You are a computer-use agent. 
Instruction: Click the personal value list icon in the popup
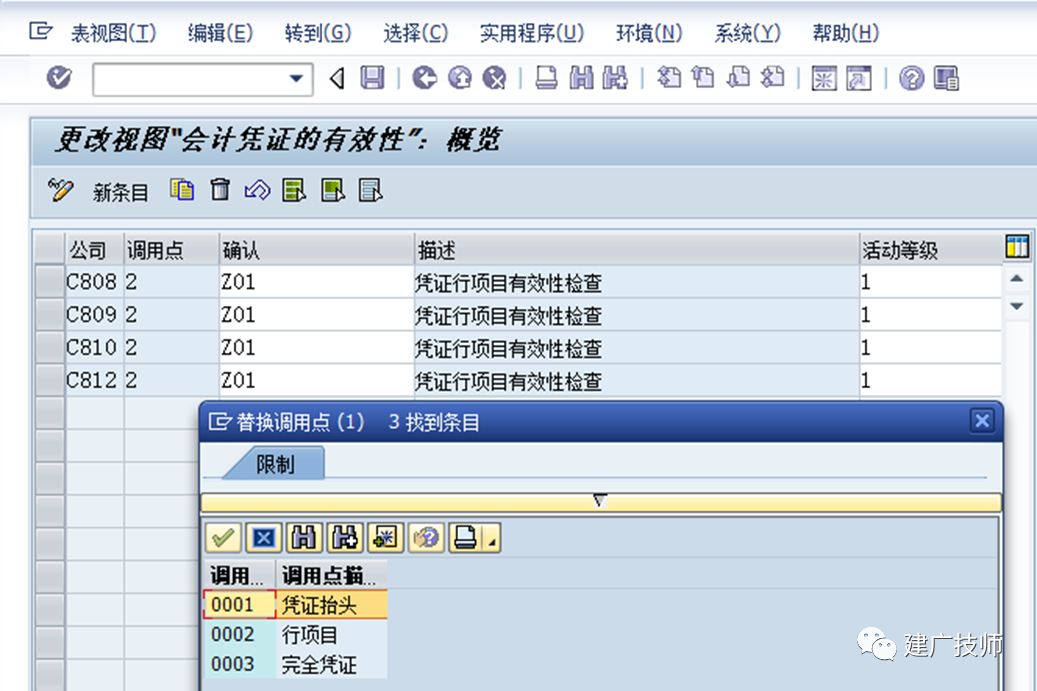[426, 538]
